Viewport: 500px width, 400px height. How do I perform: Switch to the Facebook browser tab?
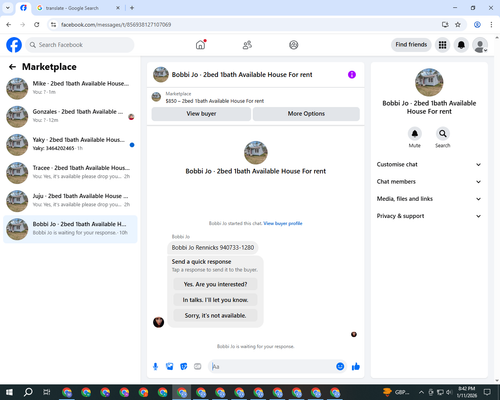click(x=23, y=8)
